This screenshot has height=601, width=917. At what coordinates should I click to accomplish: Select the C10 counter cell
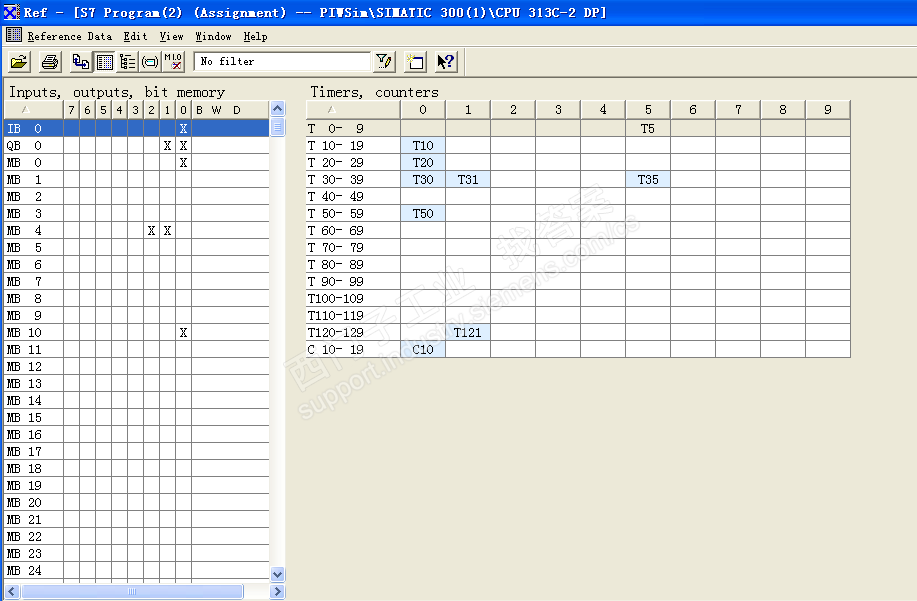(x=423, y=350)
